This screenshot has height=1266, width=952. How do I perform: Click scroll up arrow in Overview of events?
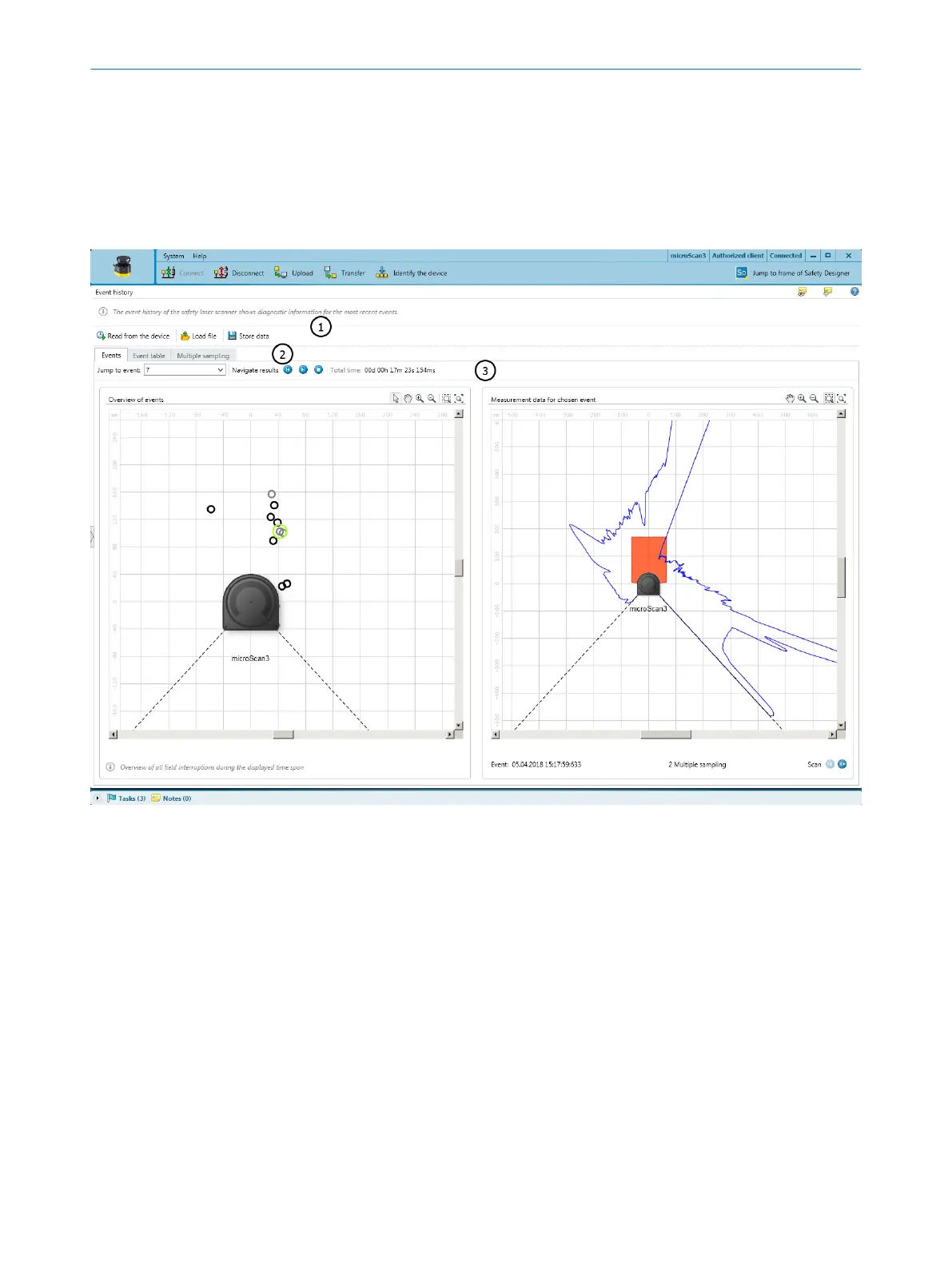(x=459, y=414)
